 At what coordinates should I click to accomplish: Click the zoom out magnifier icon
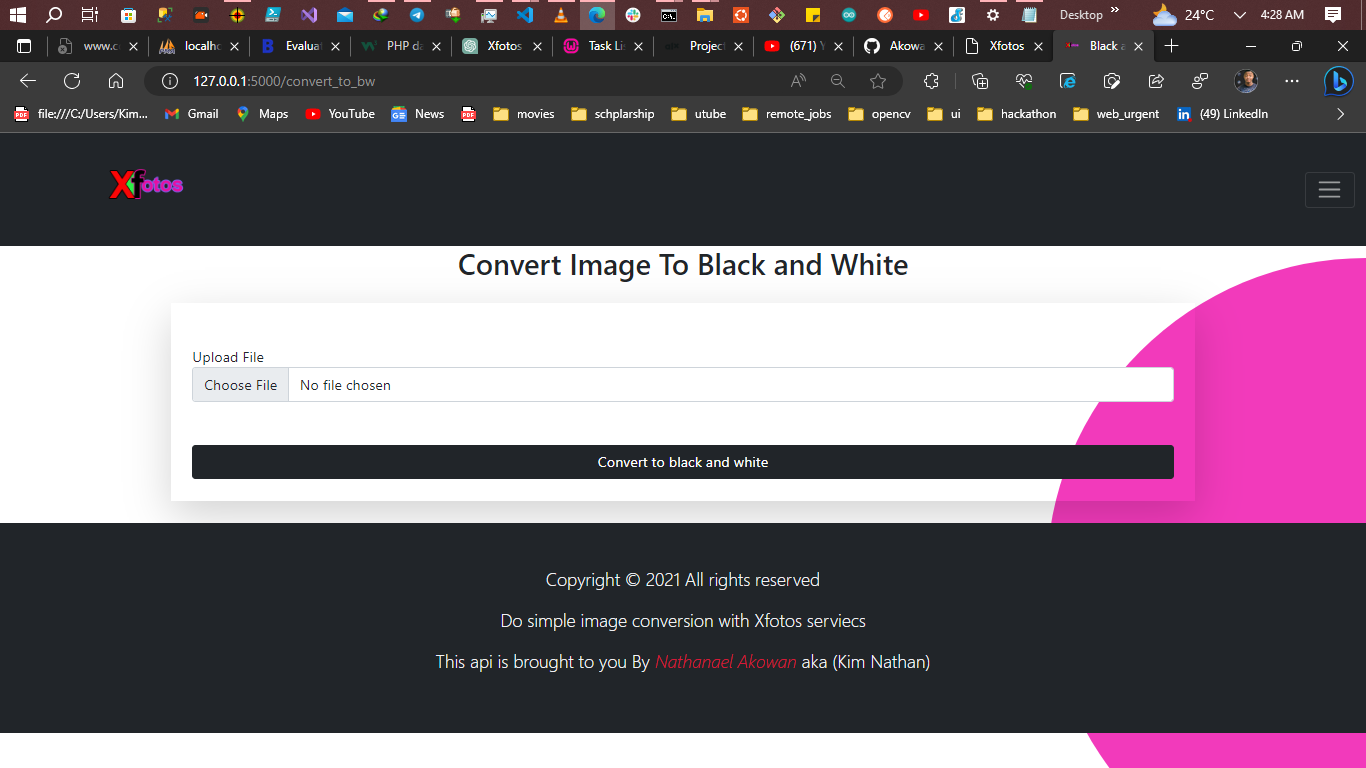[x=838, y=81]
